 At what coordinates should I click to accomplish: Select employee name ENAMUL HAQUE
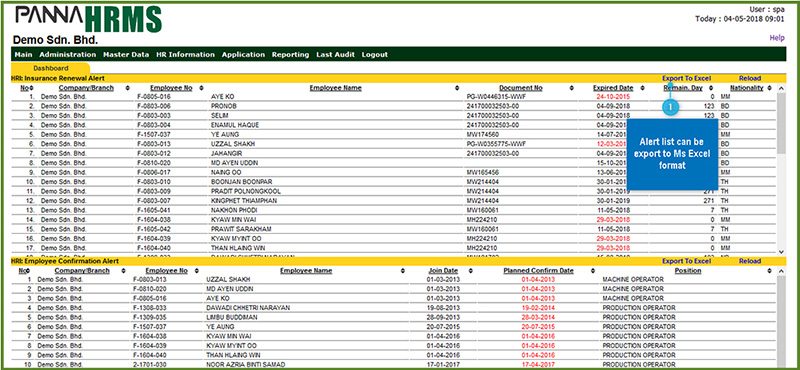(235, 125)
